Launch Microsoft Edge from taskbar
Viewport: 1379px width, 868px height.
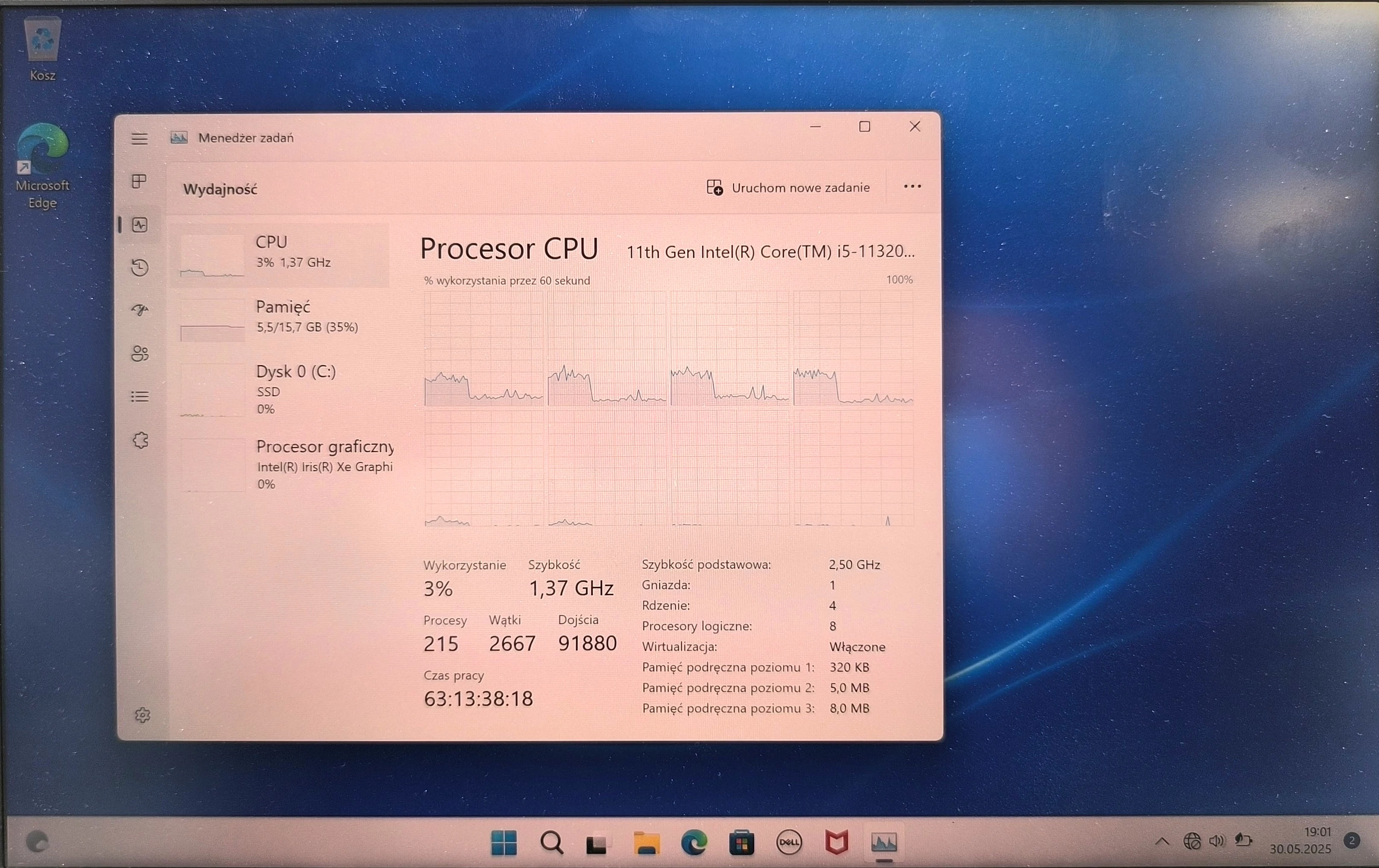pos(694,843)
